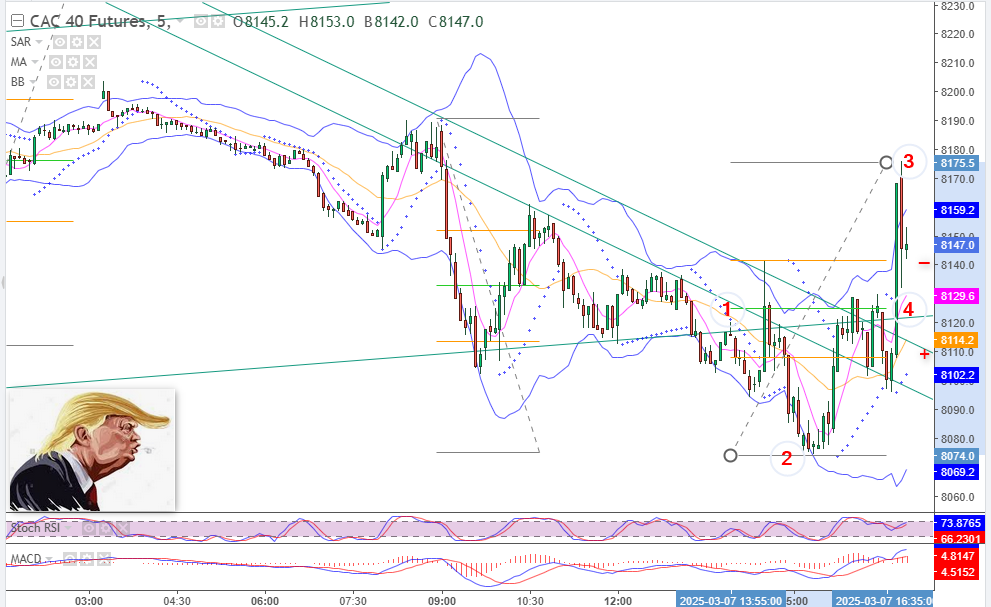Open SAR indicator settings gear
991x607 pixels.
click(x=77, y=42)
